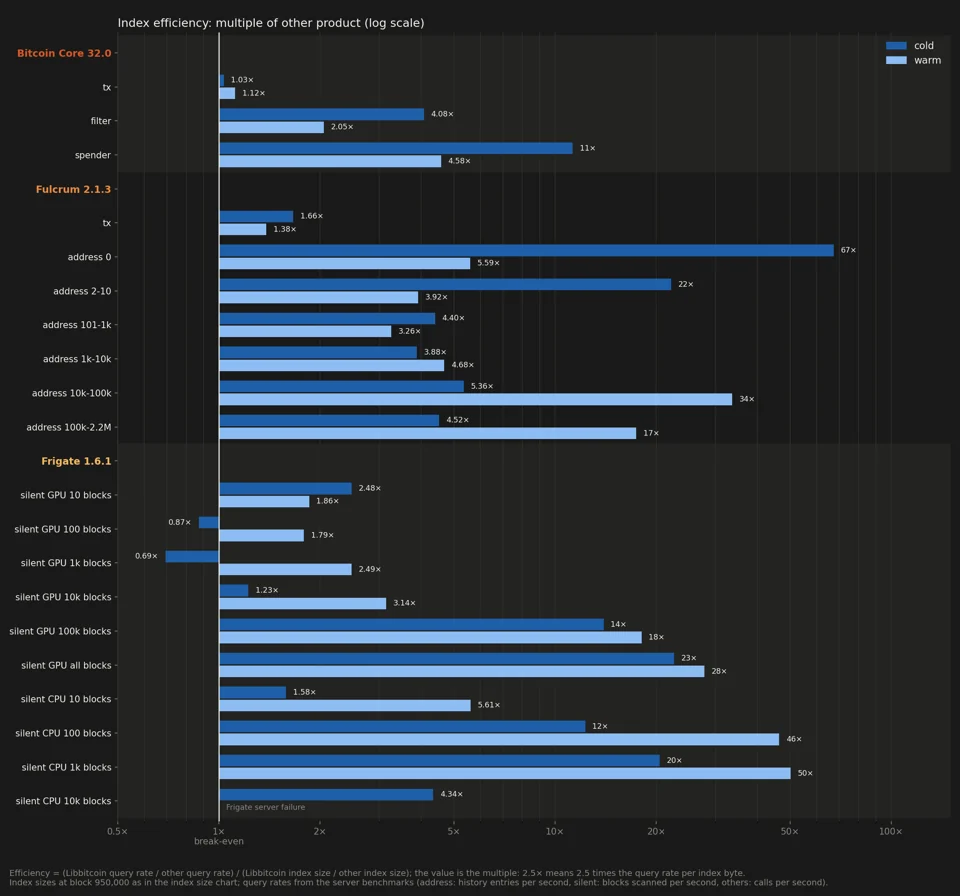Select the address 1k-10k row label
This screenshot has height=896, width=960.
[x=77, y=360]
